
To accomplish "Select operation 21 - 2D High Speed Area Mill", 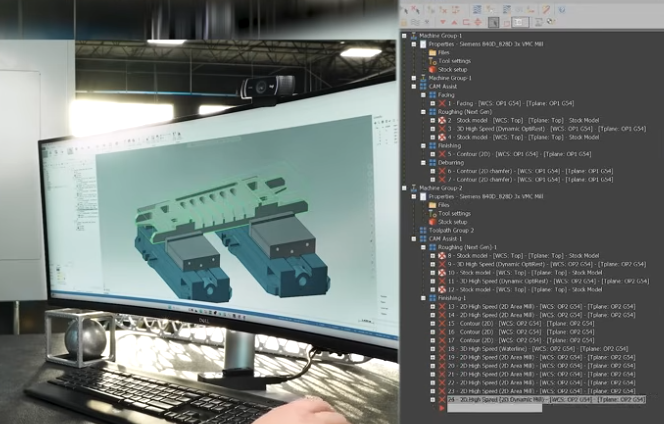I will pos(541,374).
